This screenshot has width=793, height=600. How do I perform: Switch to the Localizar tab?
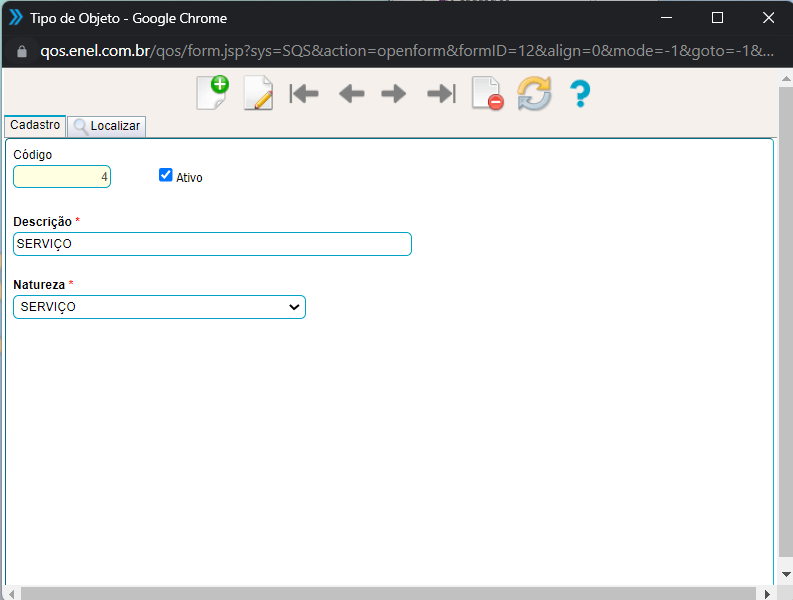[x=108, y=126]
